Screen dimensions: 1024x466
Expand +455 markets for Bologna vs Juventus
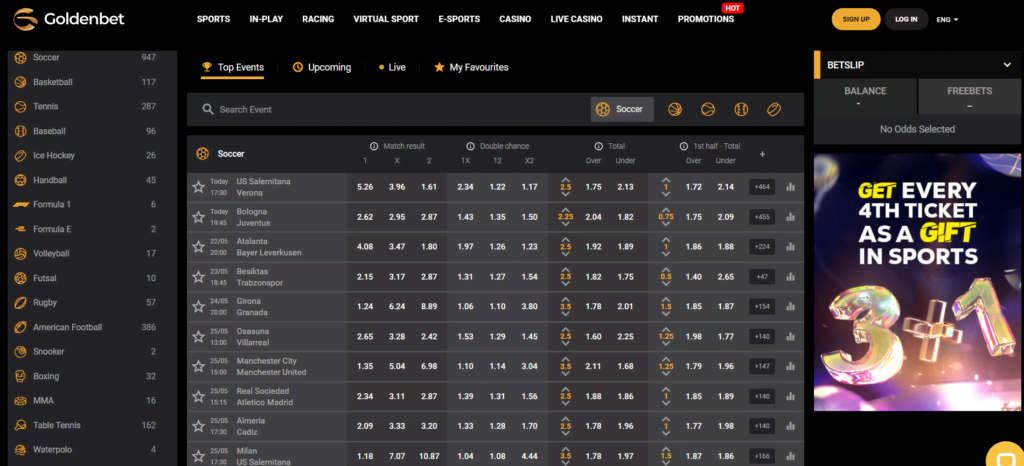pyautogui.click(x=762, y=217)
